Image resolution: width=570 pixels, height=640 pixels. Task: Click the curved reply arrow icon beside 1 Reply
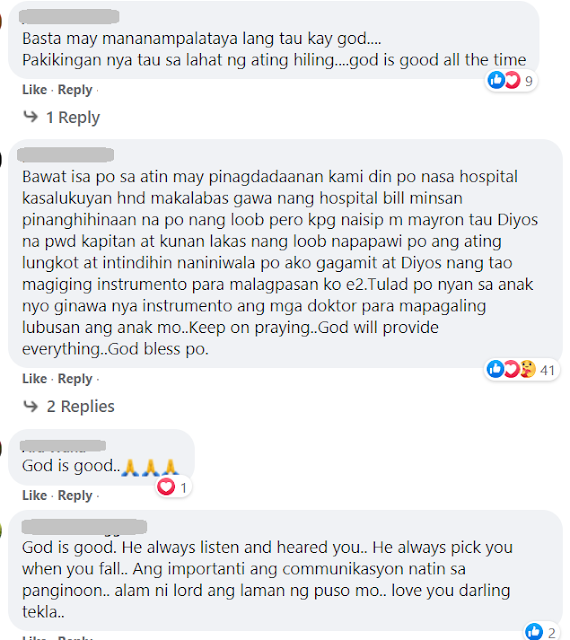tap(31, 117)
